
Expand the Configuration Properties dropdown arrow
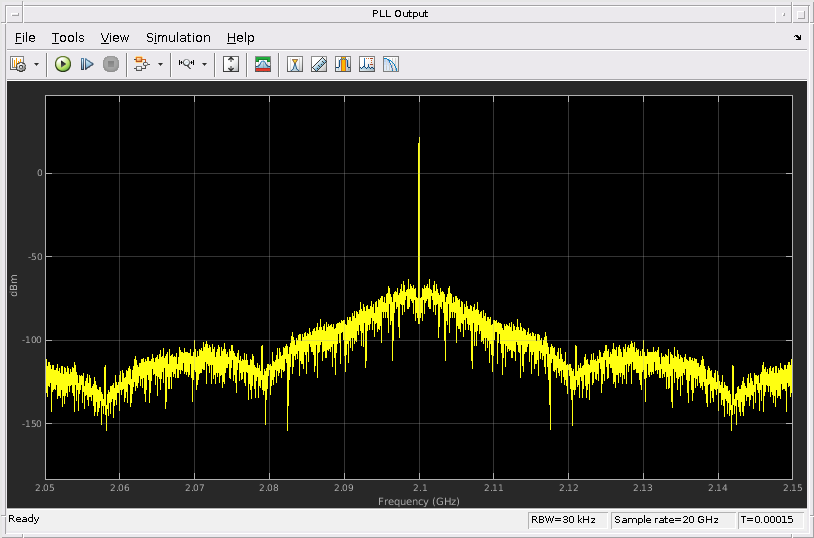pyautogui.click(x=36, y=64)
